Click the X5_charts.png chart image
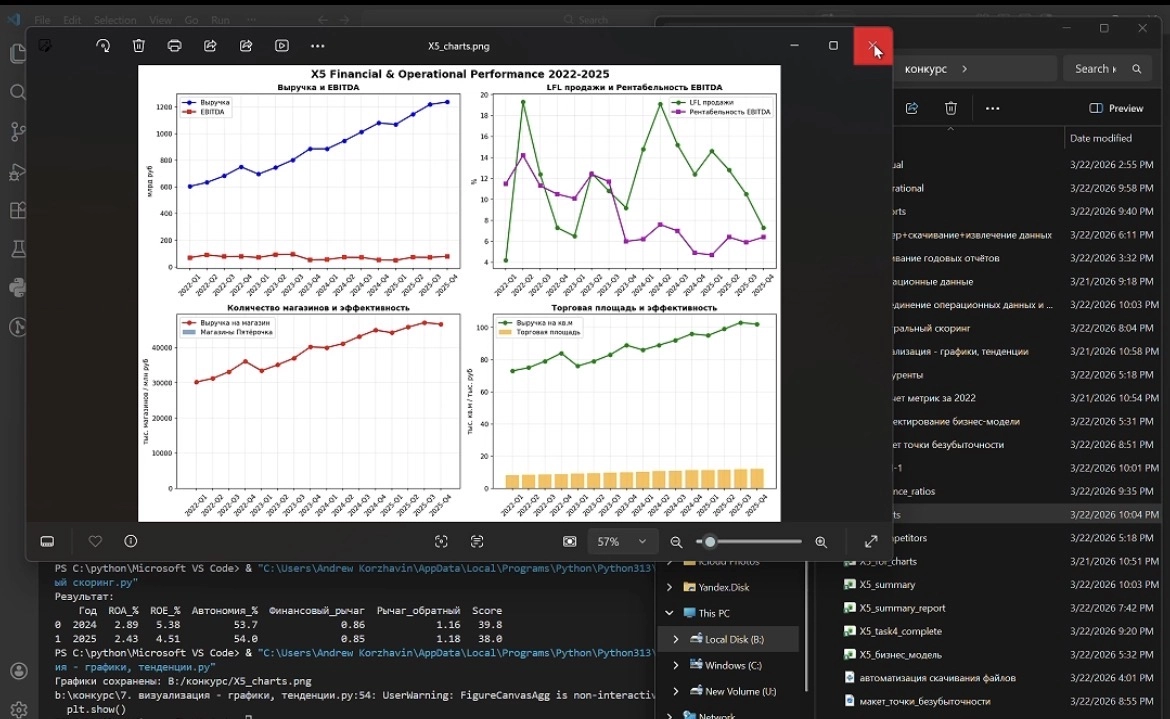This screenshot has height=719, width=1170. [x=459, y=293]
